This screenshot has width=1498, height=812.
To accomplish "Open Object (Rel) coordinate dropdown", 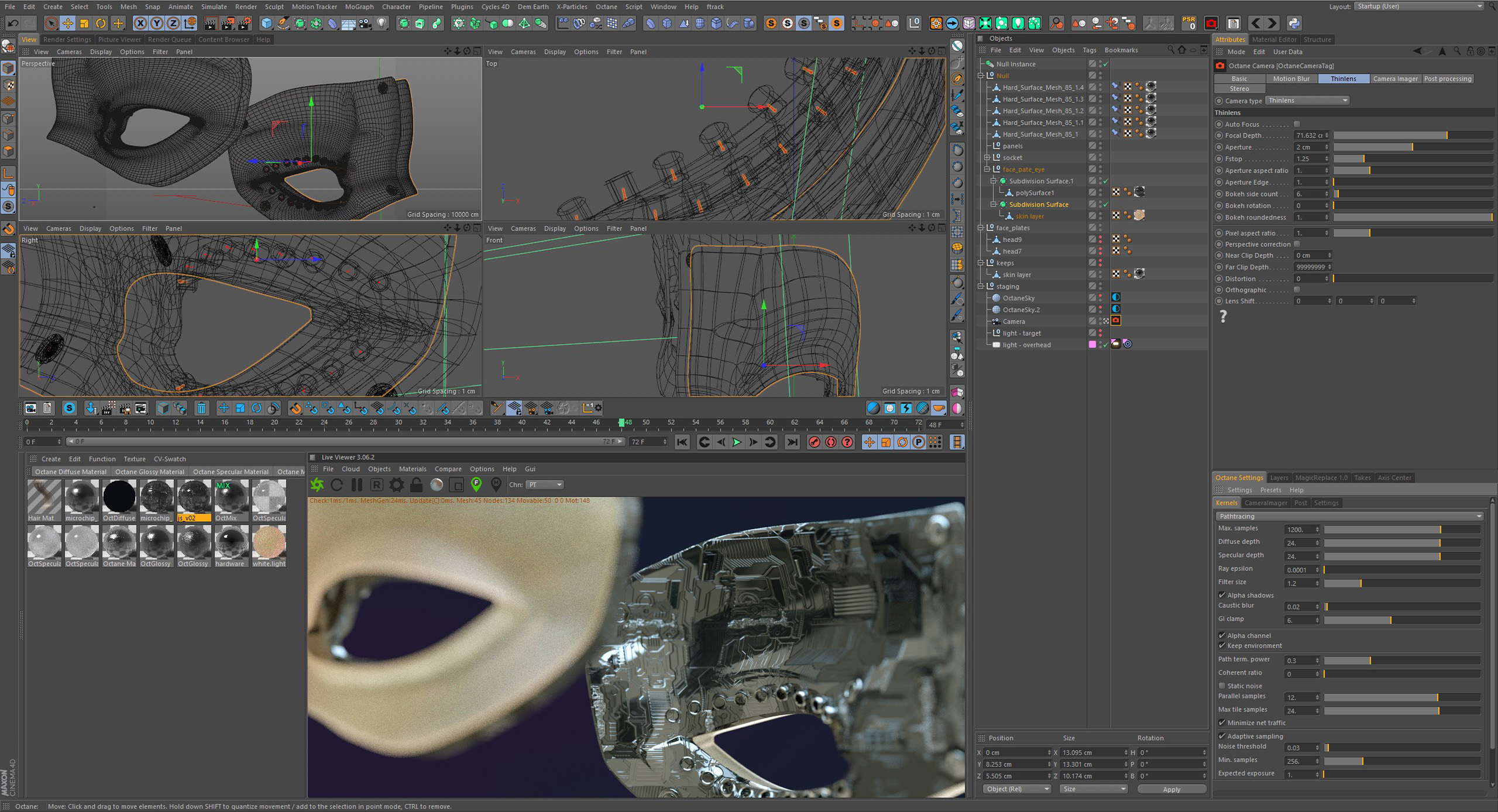I will click(1017, 789).
